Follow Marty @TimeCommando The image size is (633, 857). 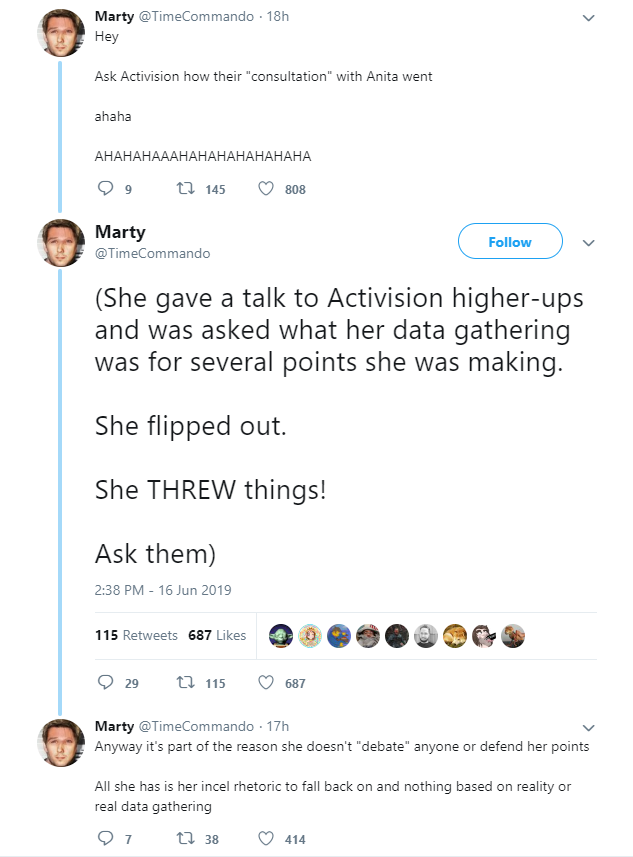tap(510, 241)
